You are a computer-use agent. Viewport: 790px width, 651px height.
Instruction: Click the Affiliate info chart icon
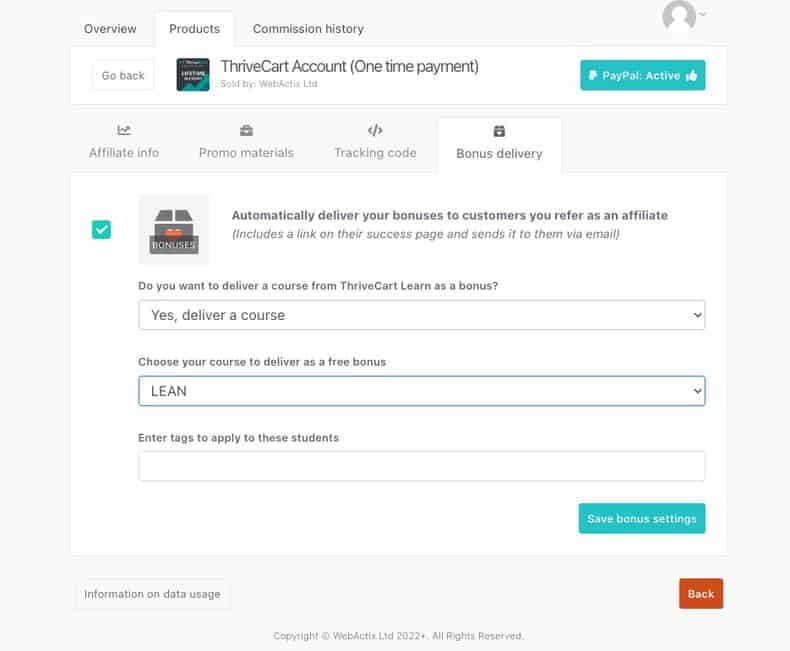click(x=124, y=131)
